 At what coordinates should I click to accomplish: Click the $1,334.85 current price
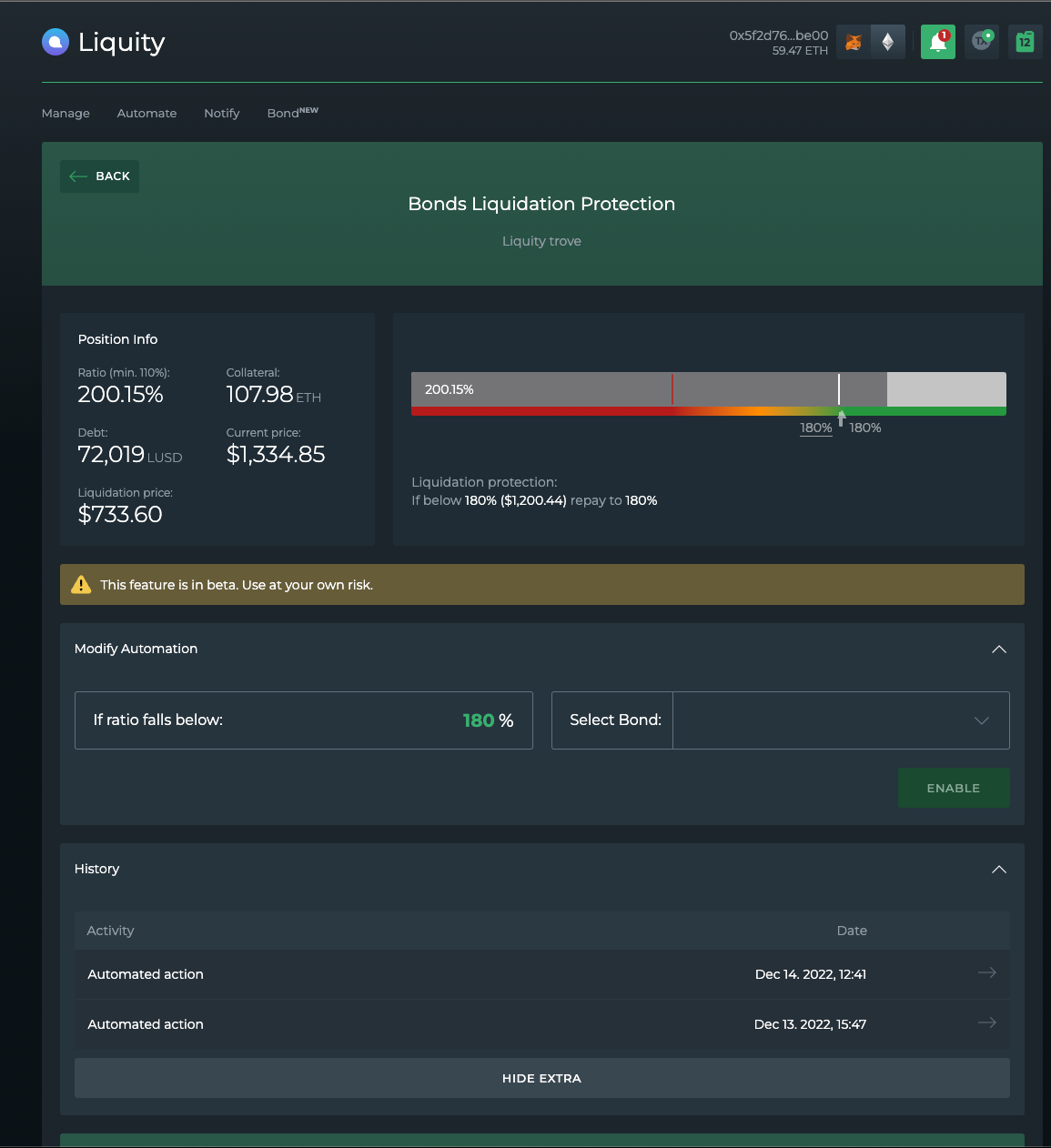276,455
